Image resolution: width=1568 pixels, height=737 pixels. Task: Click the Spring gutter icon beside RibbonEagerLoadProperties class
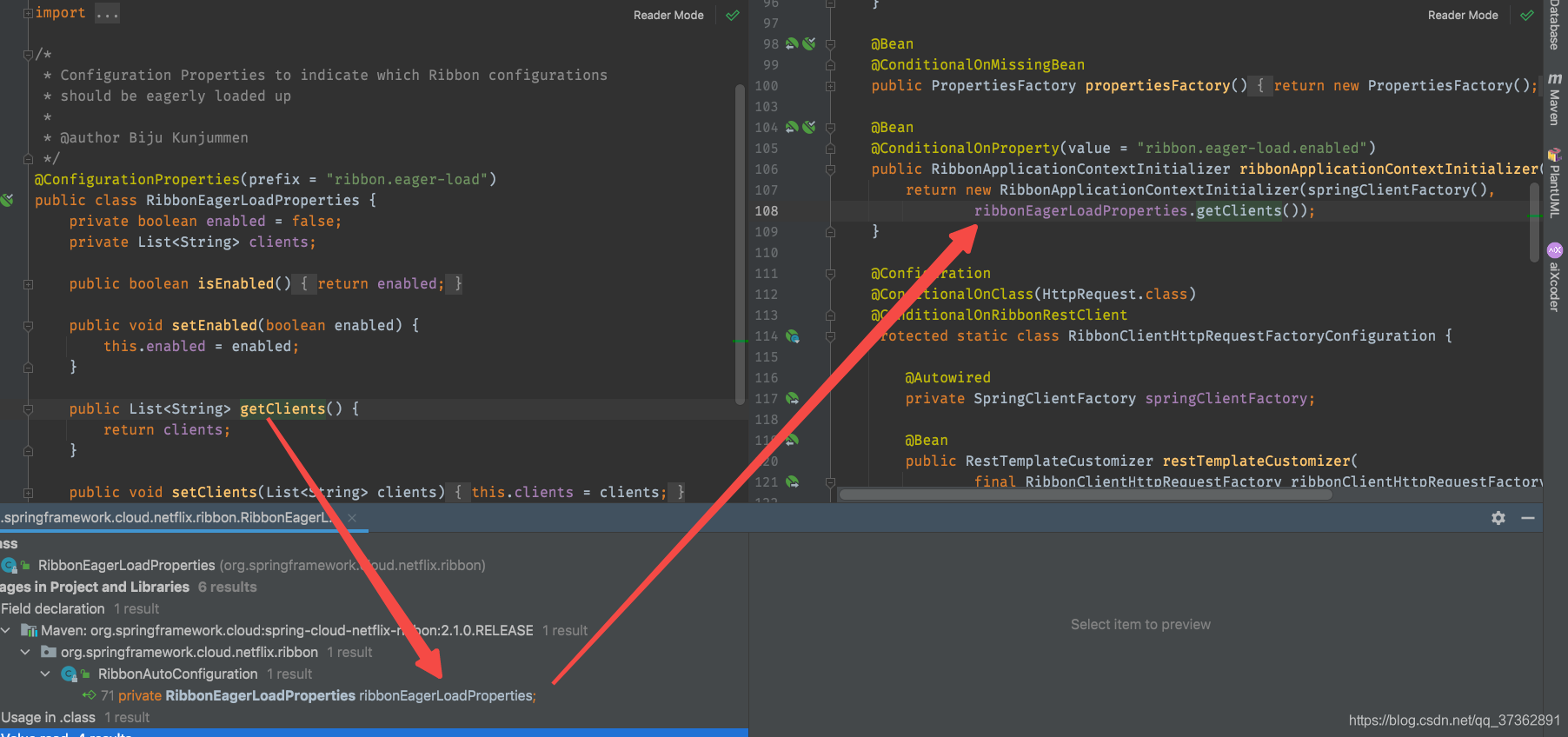[7, 200]
